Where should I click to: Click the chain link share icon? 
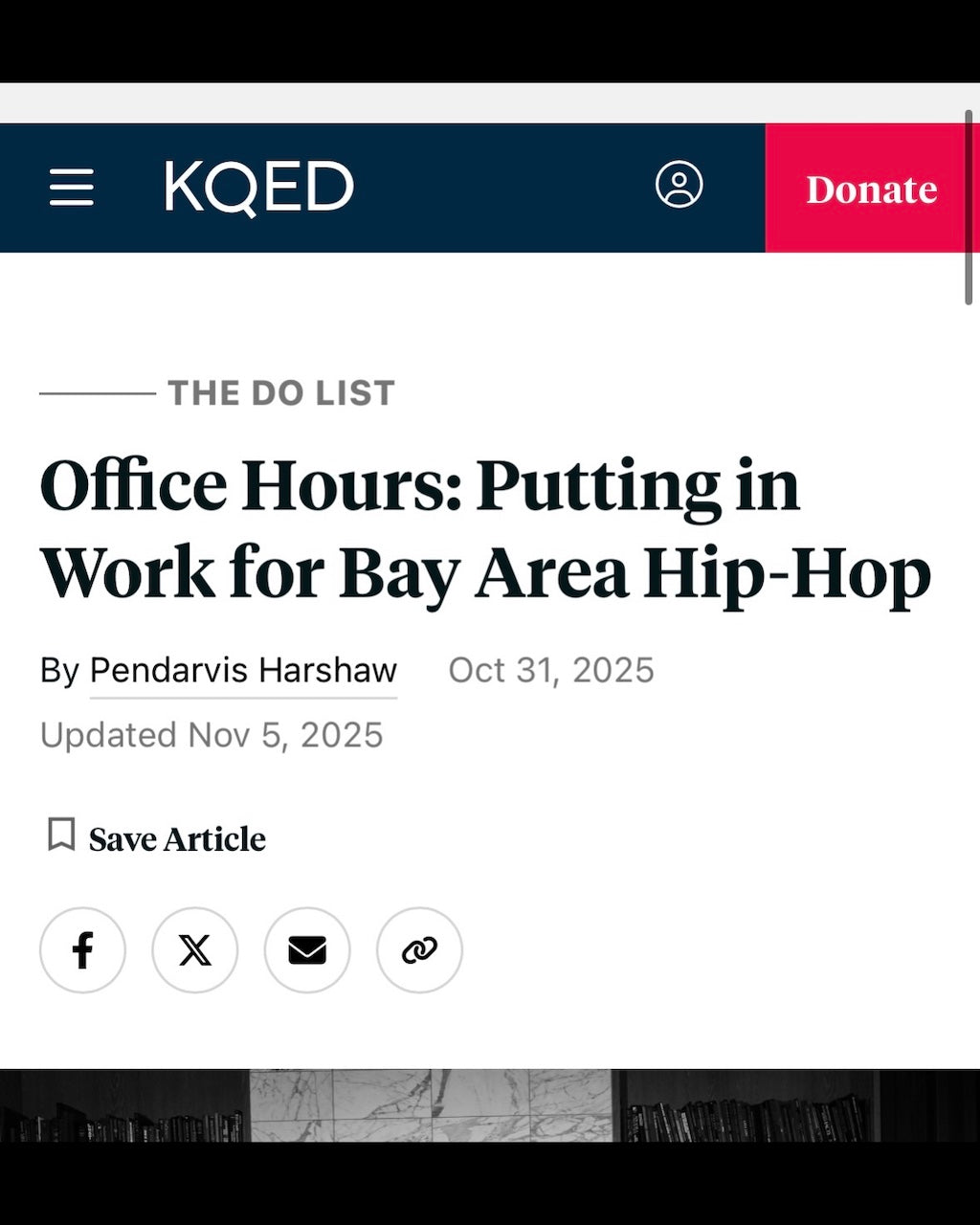(x=419, y=950)
